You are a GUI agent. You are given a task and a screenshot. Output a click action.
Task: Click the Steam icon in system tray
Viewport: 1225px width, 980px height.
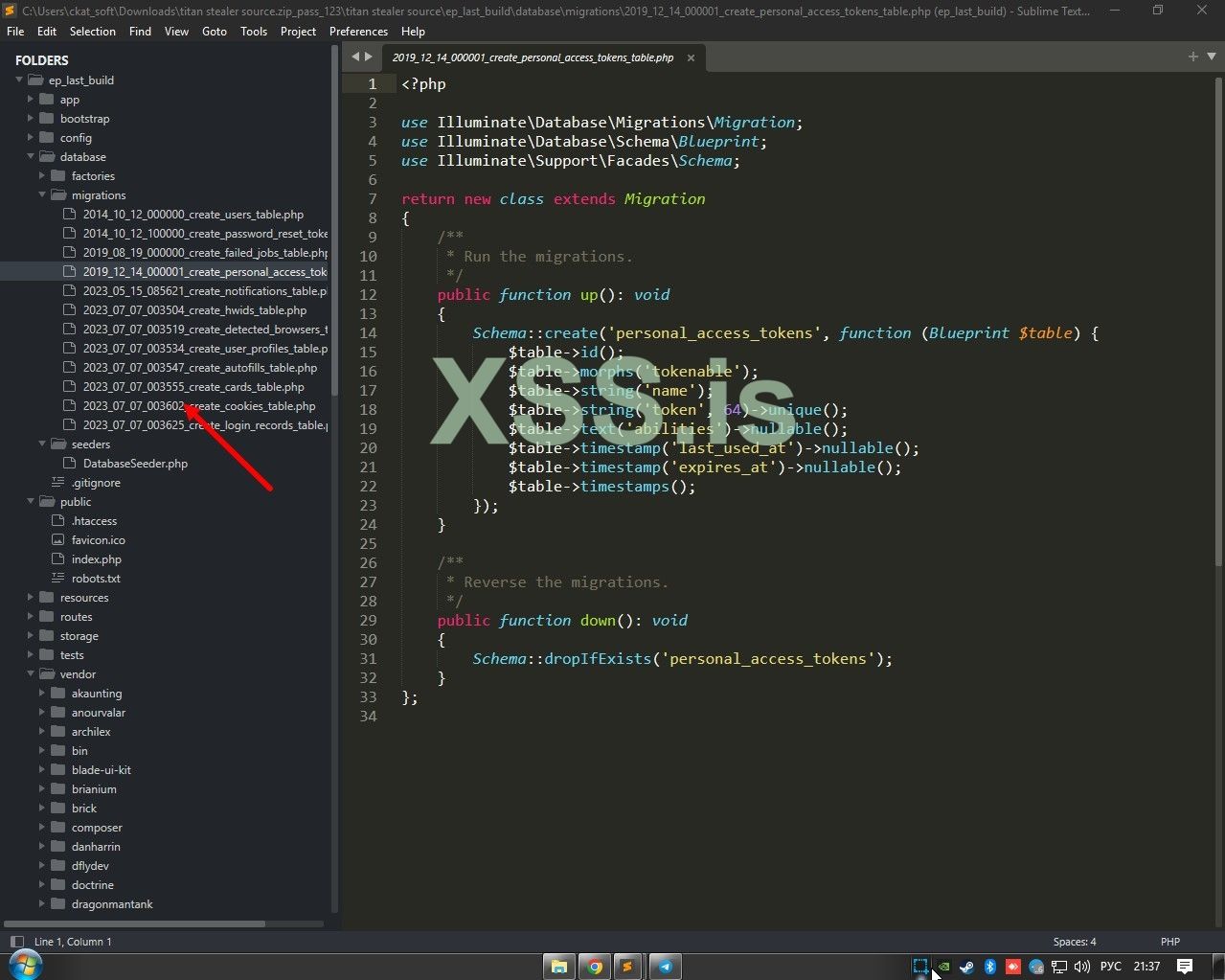[966, 967]
